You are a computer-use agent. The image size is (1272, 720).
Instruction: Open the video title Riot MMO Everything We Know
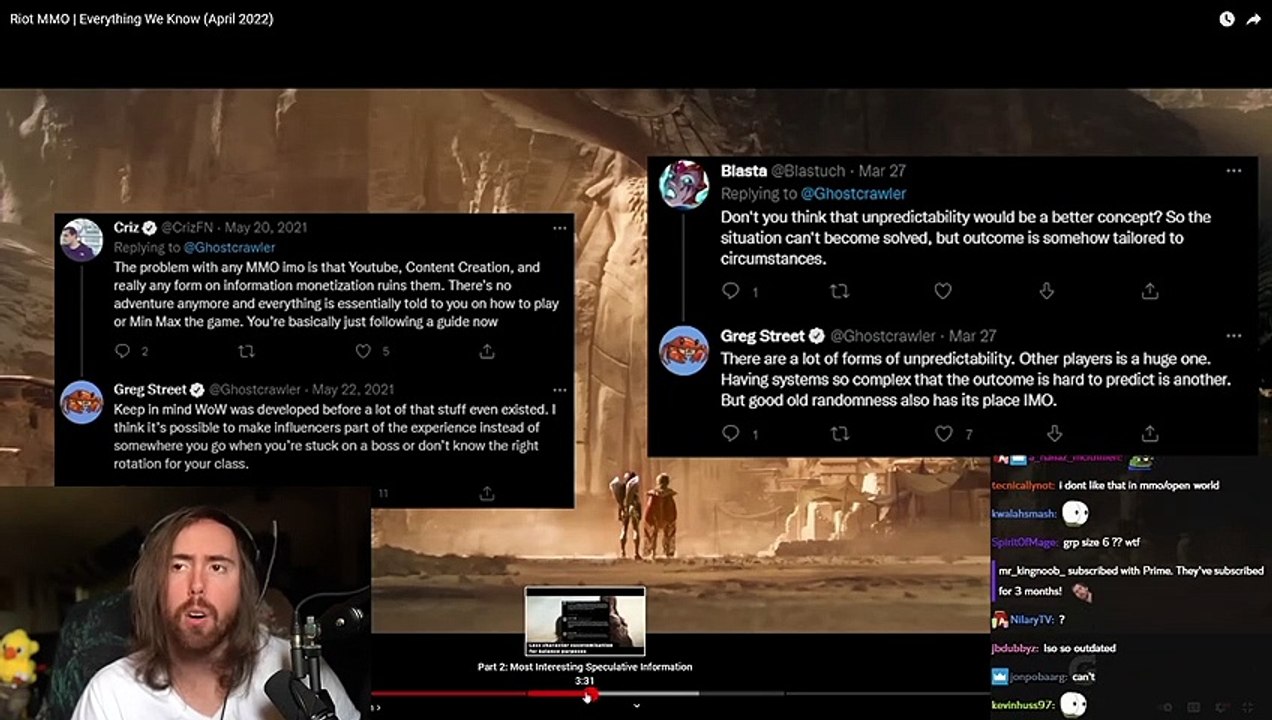click(x=141, y=19)
